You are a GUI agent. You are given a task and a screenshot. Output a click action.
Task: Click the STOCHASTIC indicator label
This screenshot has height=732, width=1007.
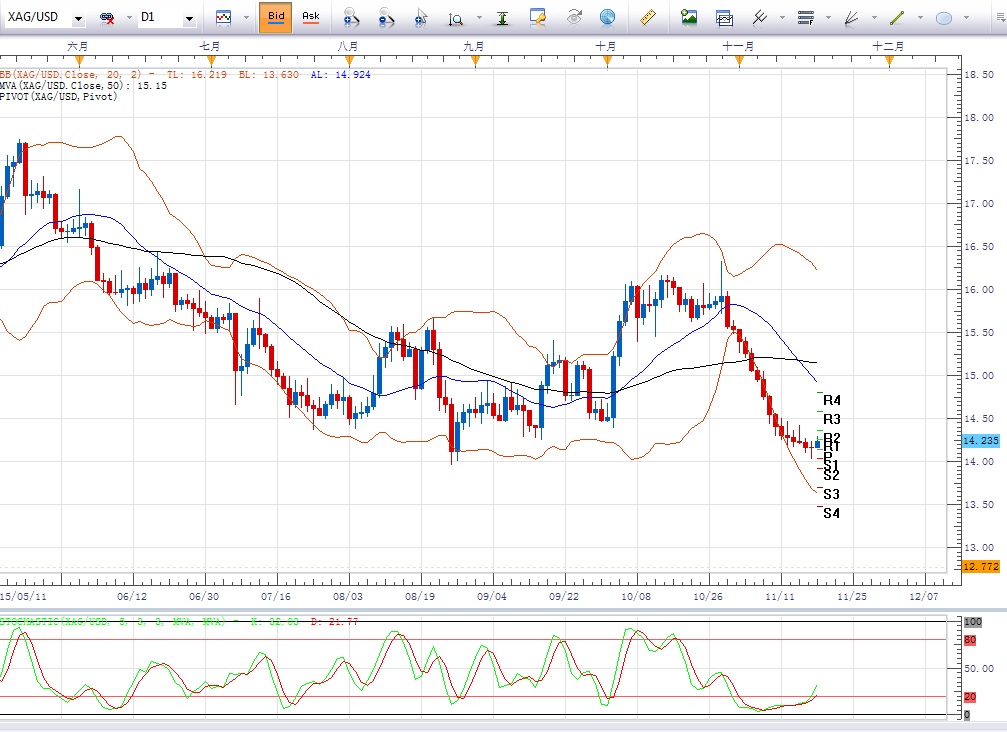tap(179, 622)
